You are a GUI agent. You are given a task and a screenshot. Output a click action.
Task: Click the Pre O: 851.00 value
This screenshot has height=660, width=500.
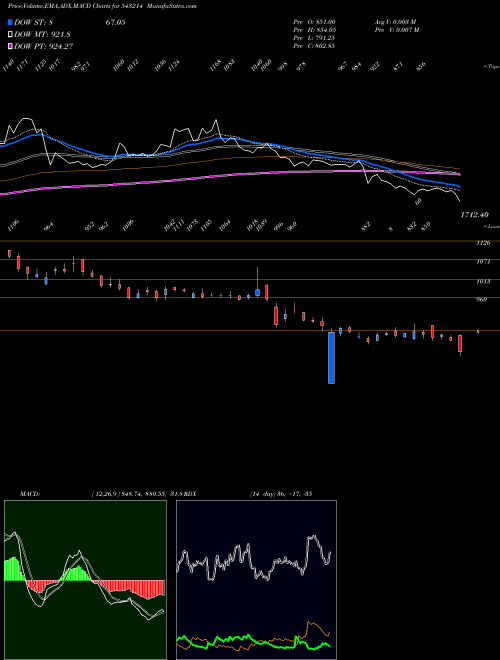pyautogui.click(x=314, y=22)
